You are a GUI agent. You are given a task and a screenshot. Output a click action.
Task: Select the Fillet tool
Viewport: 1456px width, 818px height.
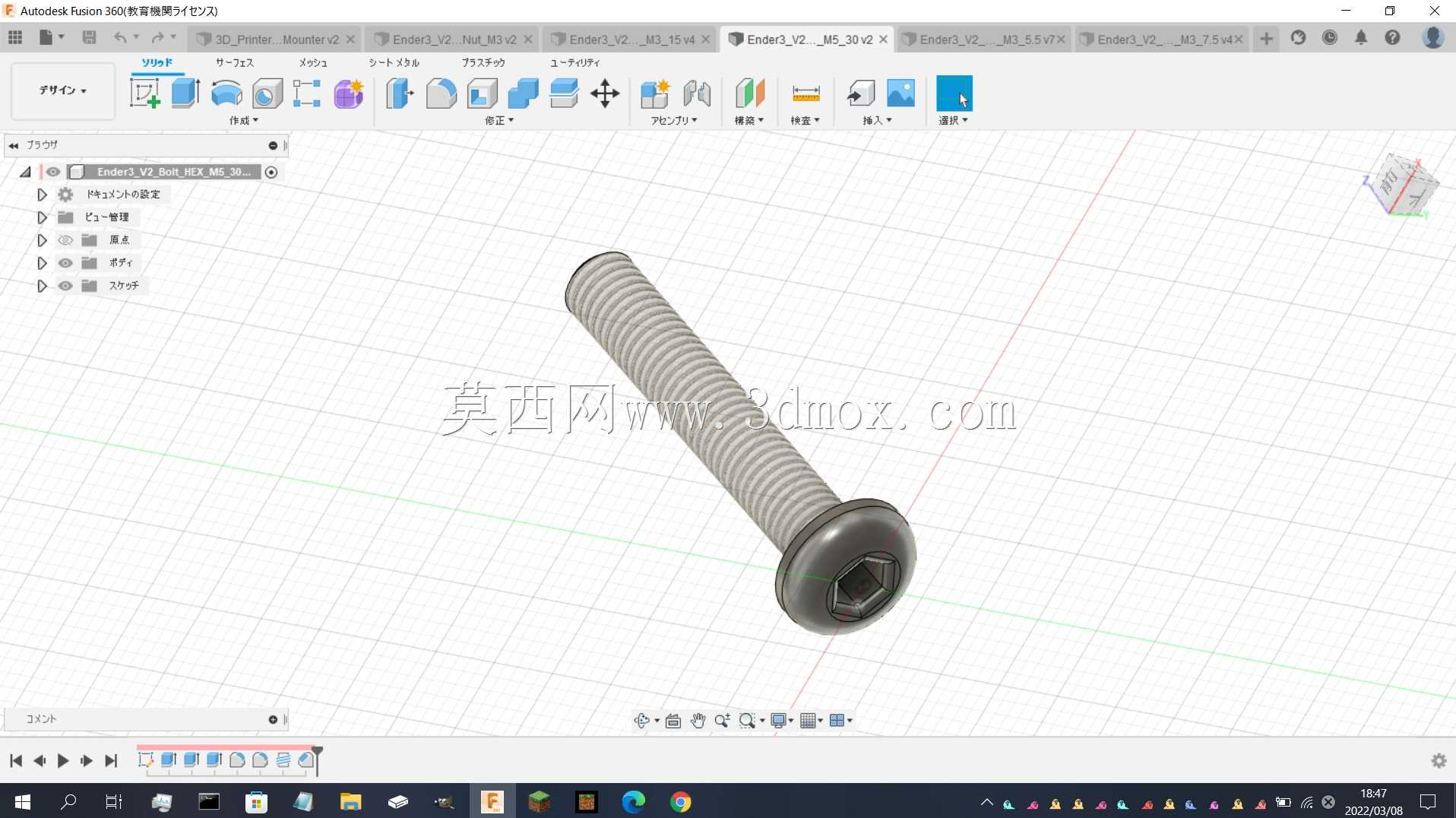[441, 94]
